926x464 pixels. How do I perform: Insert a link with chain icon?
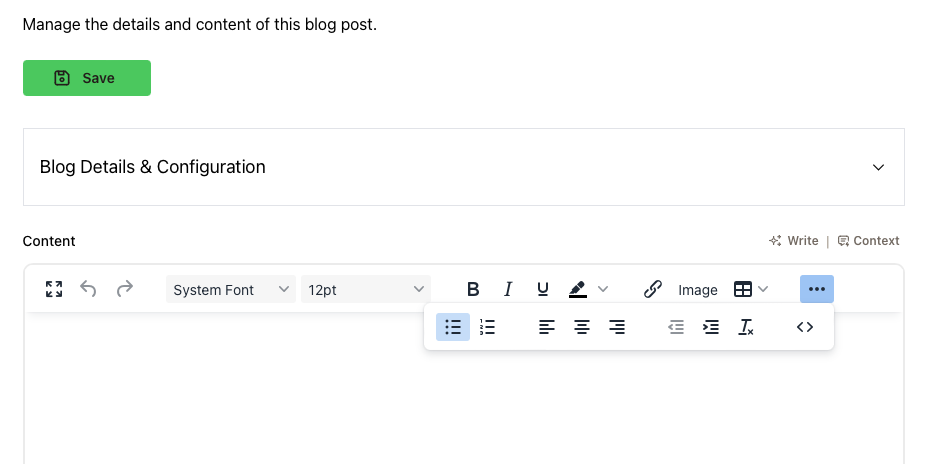point(652,290)
